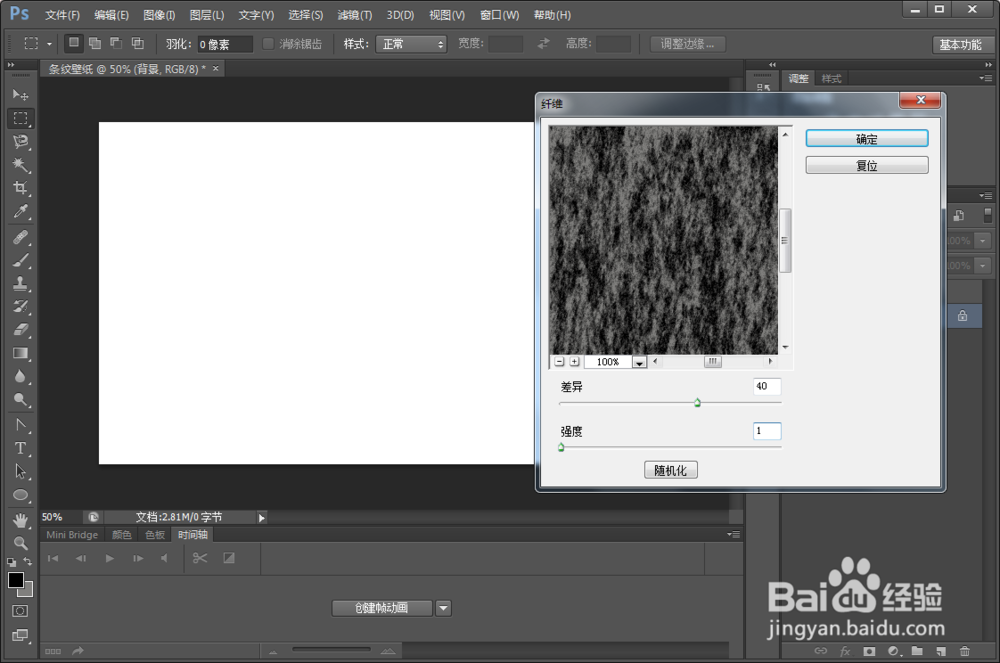Choose New Selection mode
Image resolution: width=1000 pixels, height=663 pixels.
(x=74, y=43)
